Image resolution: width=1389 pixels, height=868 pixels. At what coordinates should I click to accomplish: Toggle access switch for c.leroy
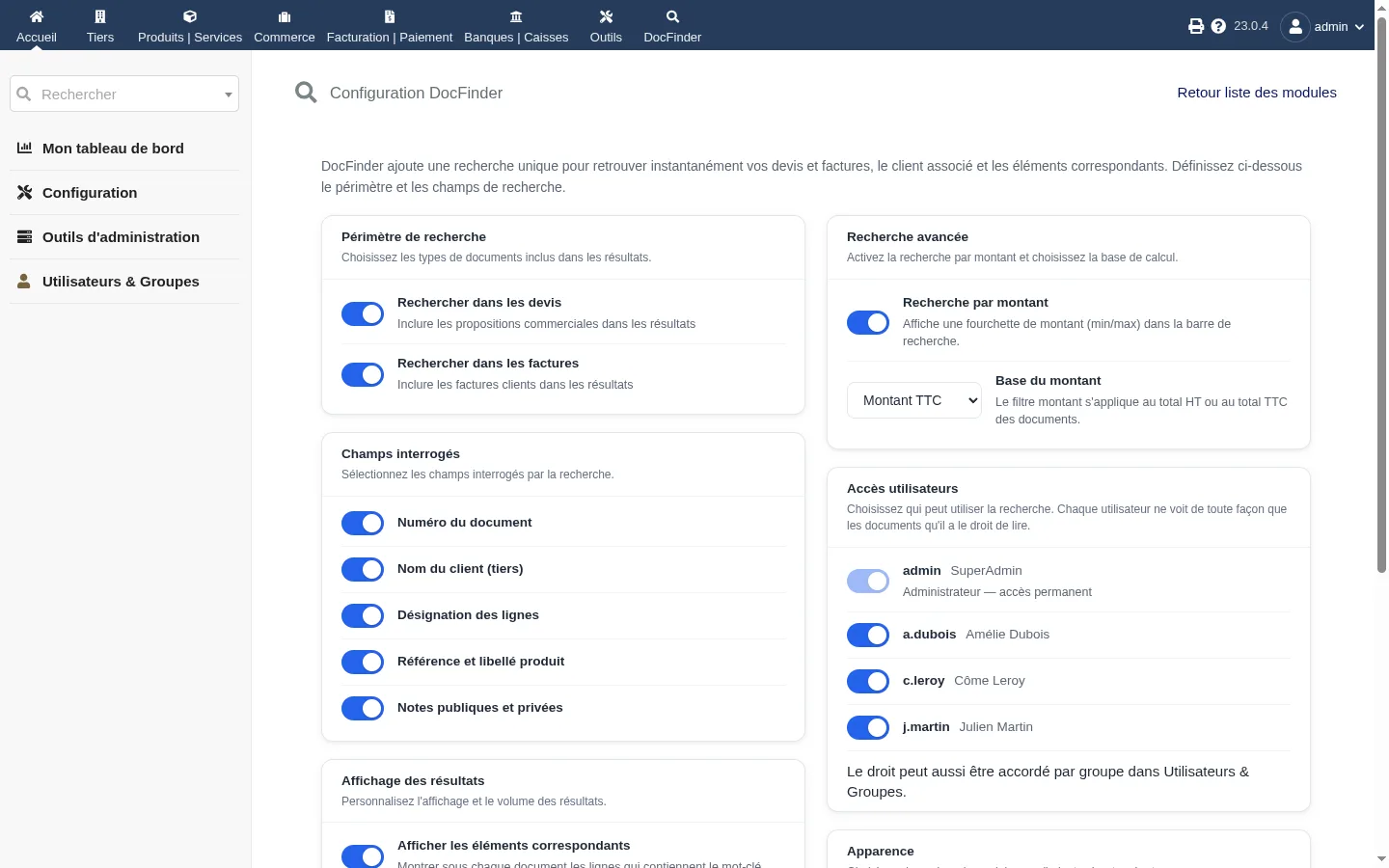(x=868, y=681)
